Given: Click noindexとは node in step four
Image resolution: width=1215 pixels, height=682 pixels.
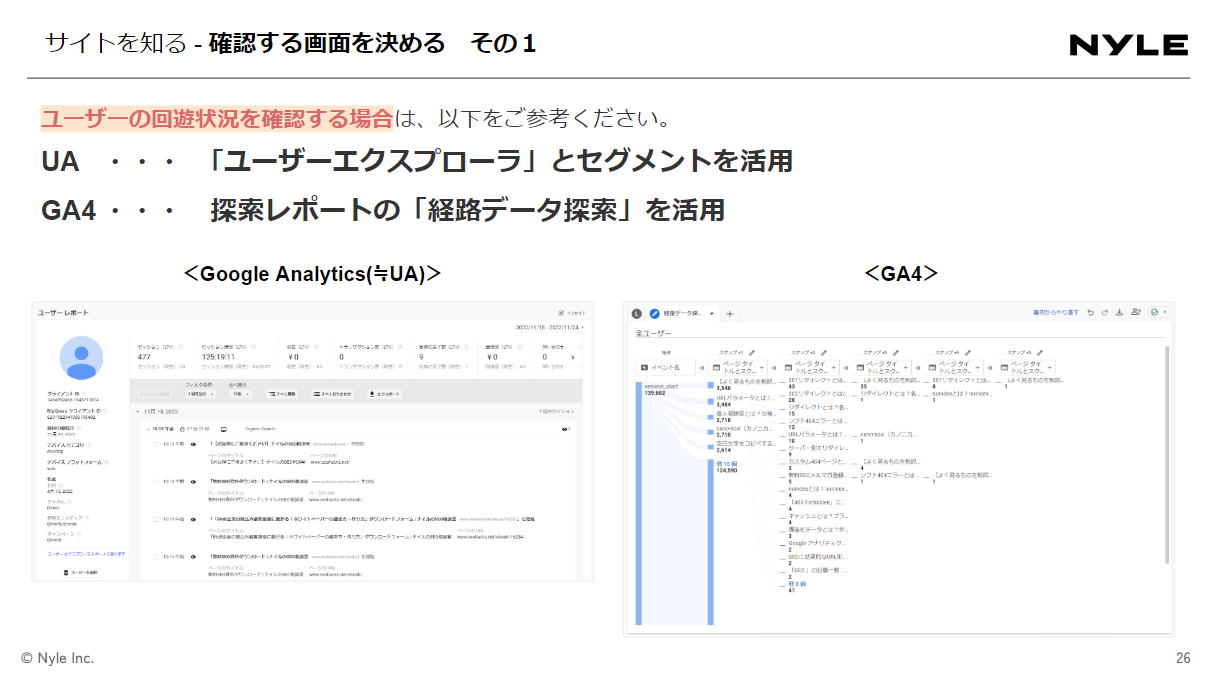Looking at the screenshot, I should pos(961,394).
